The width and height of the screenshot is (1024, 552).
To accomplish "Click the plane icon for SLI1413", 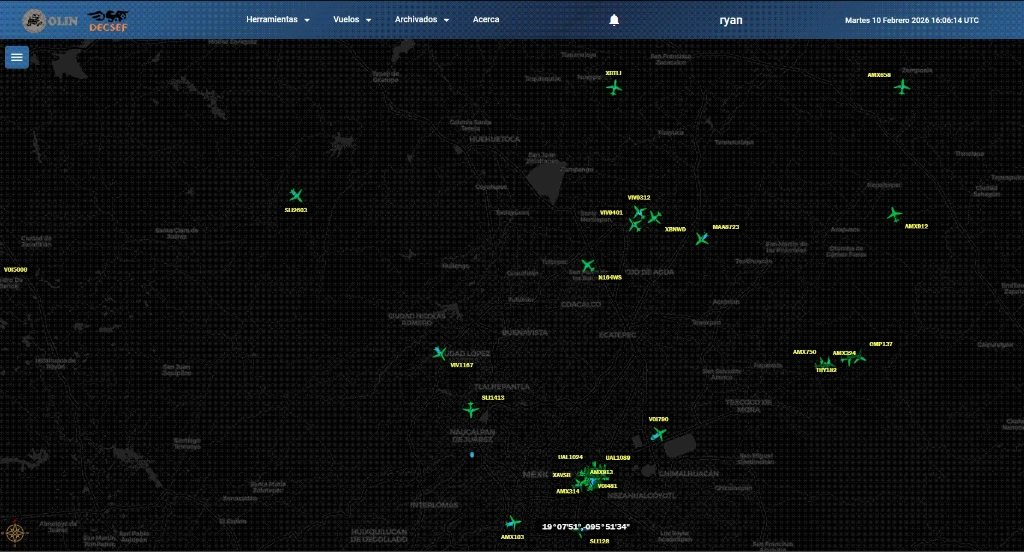I will pyautogui.click(x=471, y=410).
